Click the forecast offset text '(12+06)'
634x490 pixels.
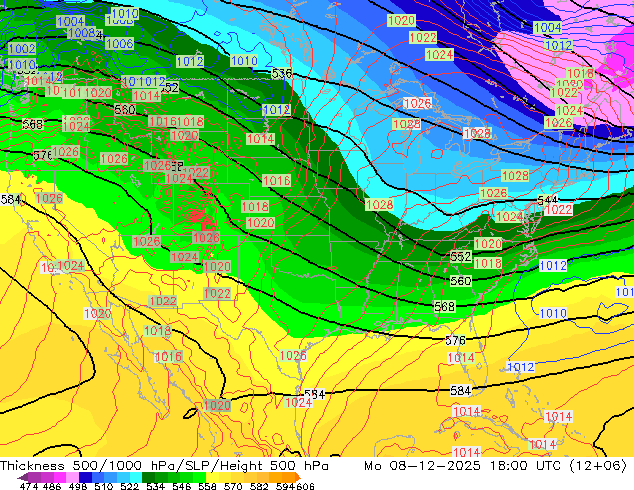[x=598, y=465]
